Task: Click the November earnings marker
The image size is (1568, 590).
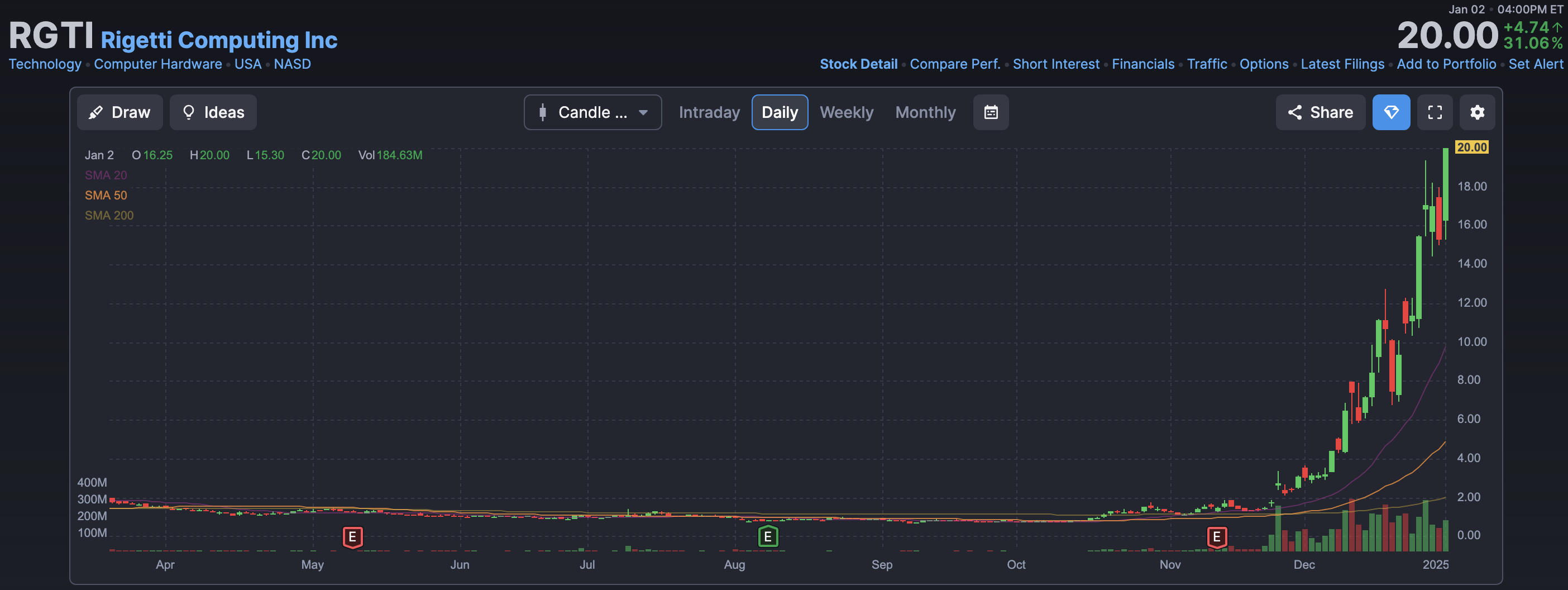Action: click(x=1217, y=537)
